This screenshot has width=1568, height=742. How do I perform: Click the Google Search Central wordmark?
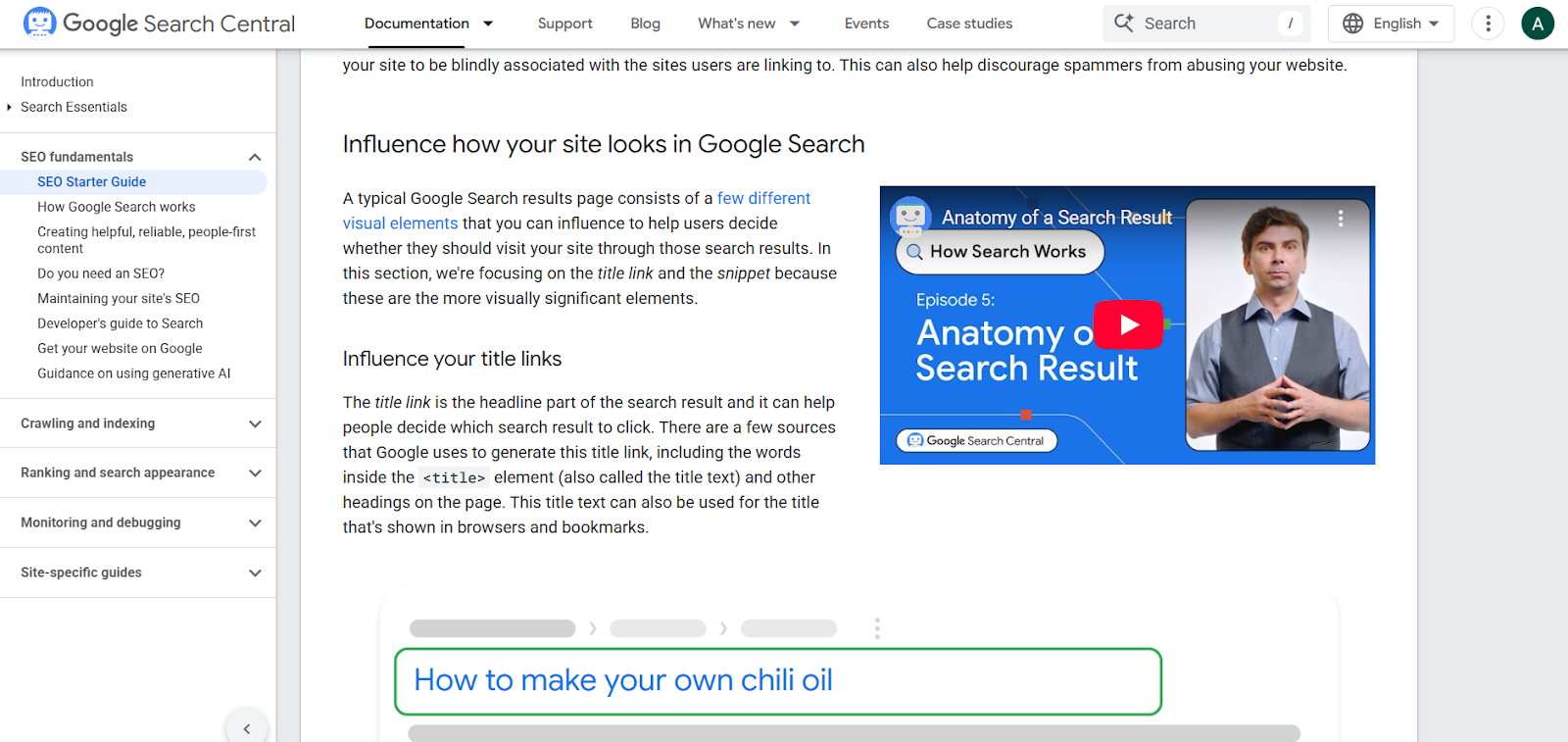click(178, 24)
